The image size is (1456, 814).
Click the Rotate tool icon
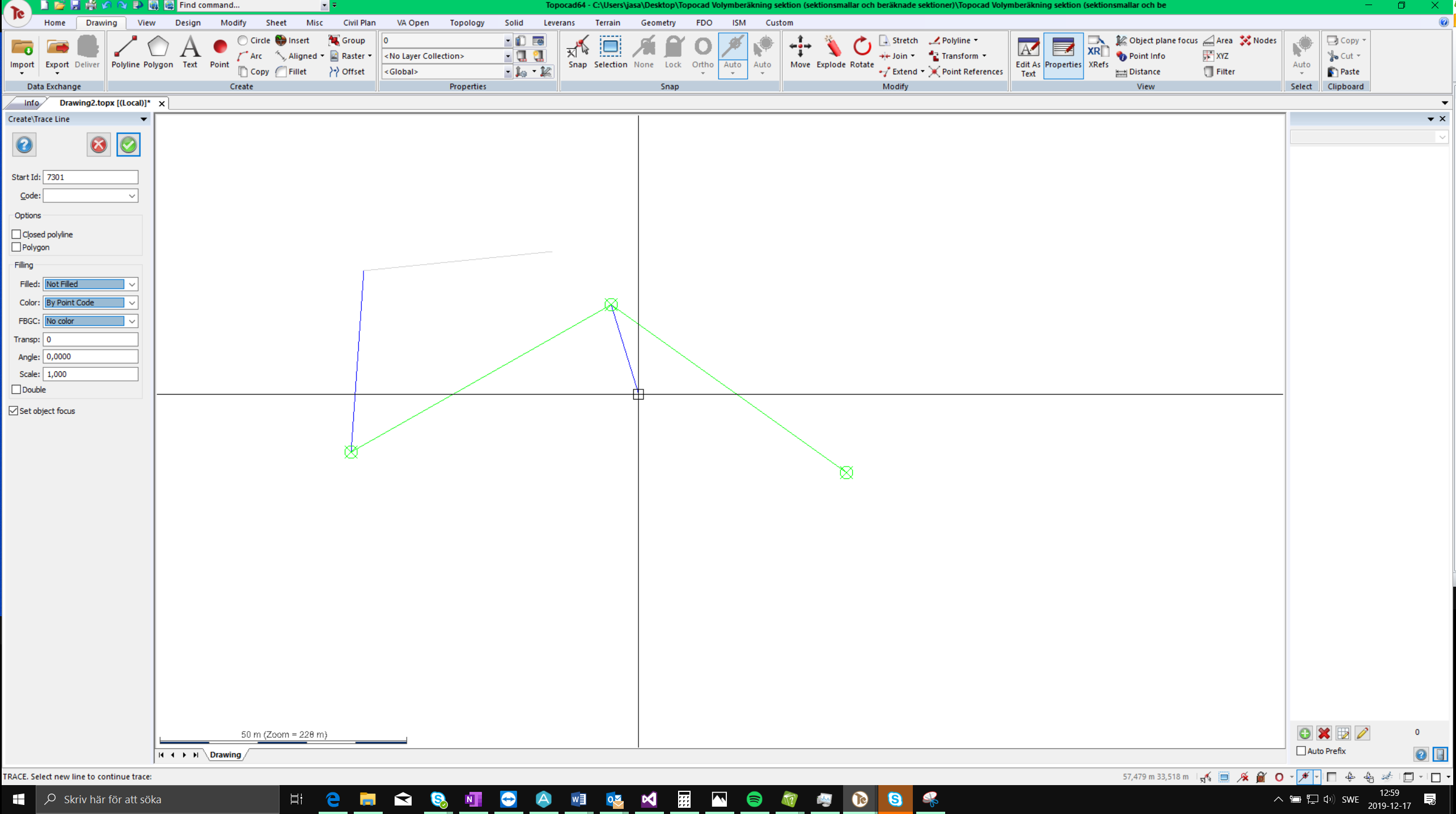pyautogui.click(x=861, y=52)
